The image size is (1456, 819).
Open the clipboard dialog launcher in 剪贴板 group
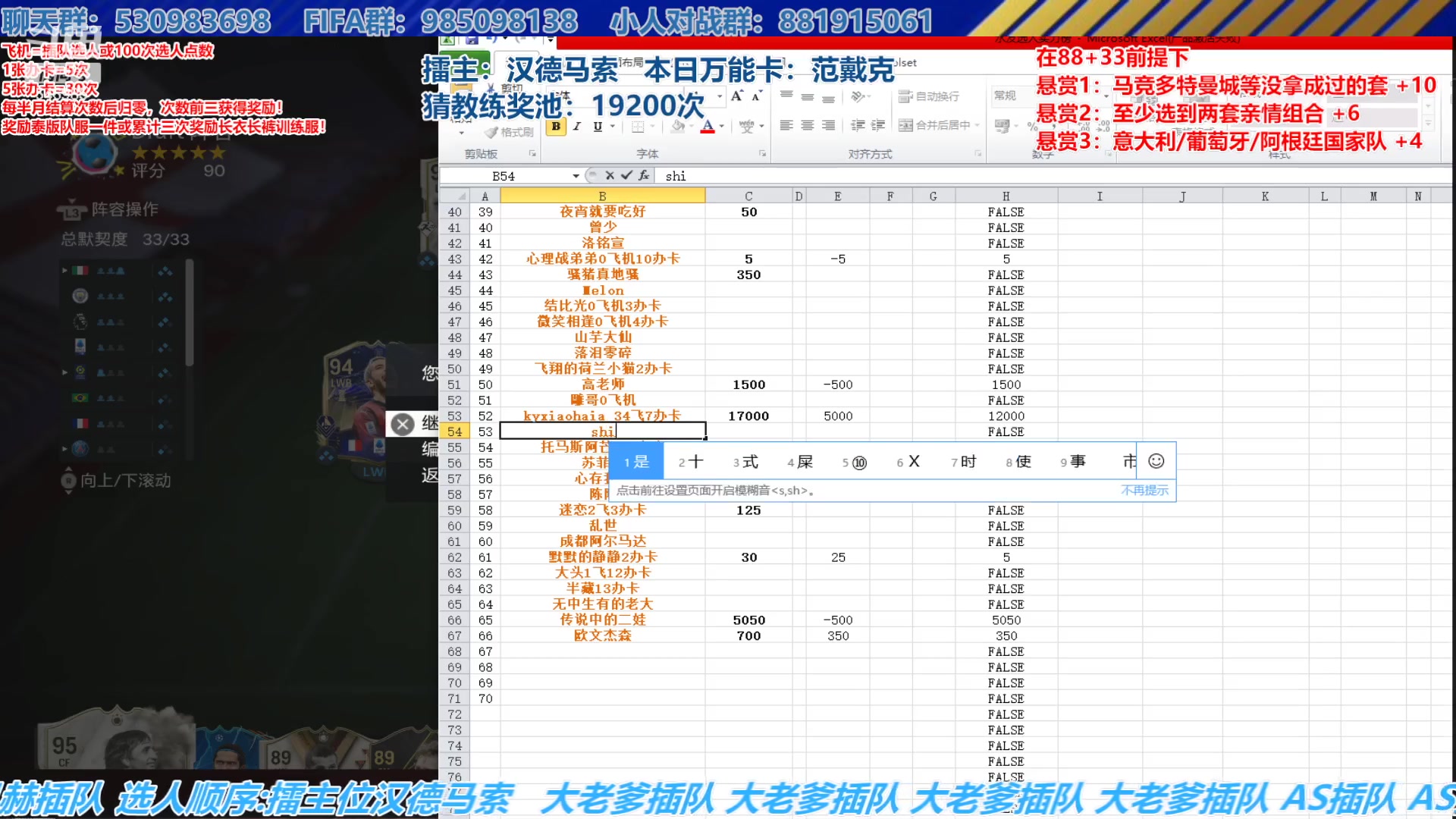coord(532,154)
